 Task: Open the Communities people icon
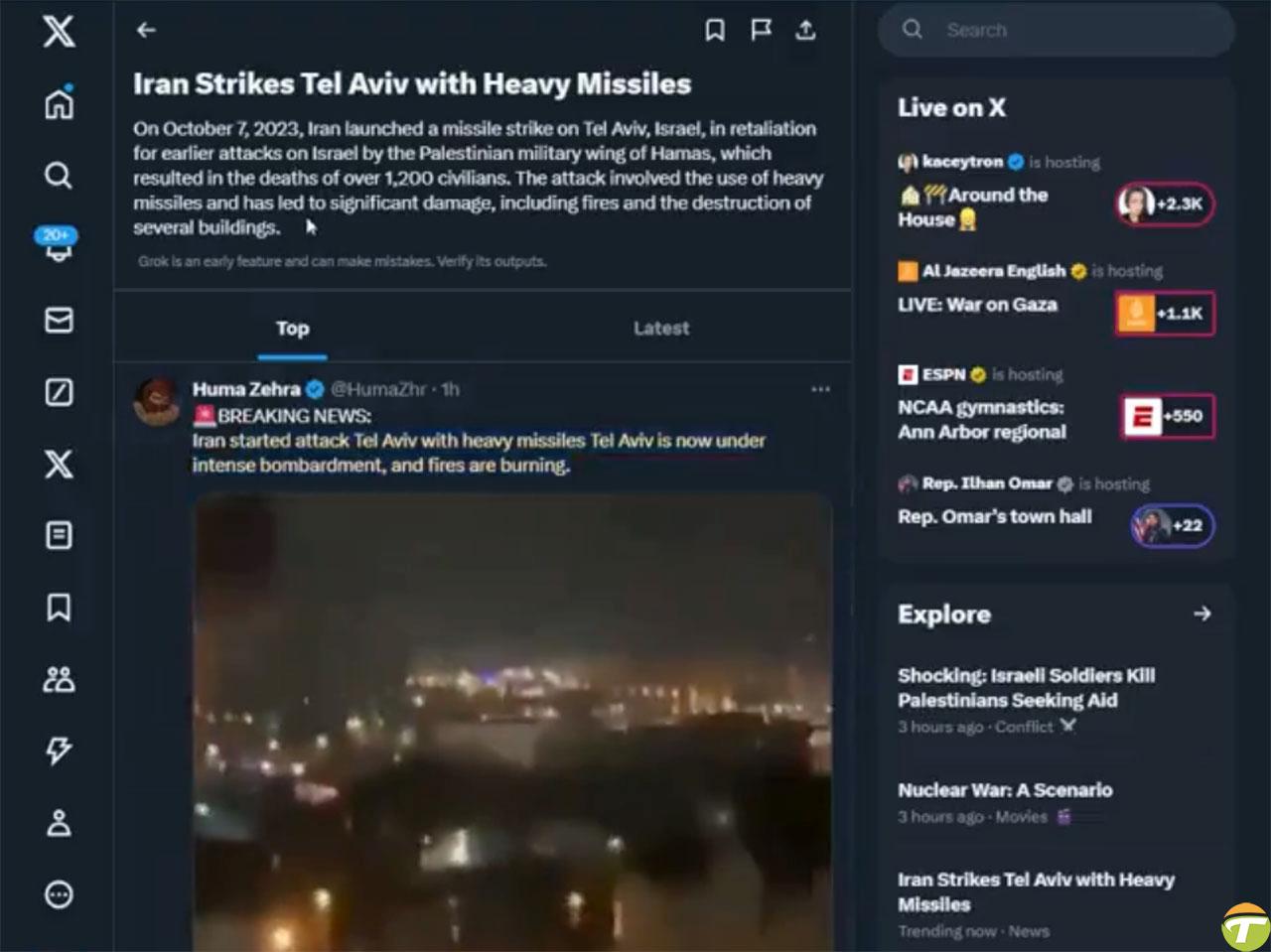tap(59, 680)
